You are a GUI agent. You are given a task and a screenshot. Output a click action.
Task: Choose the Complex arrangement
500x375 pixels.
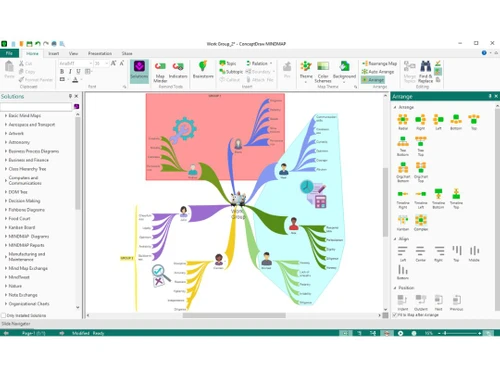point(421,223)
